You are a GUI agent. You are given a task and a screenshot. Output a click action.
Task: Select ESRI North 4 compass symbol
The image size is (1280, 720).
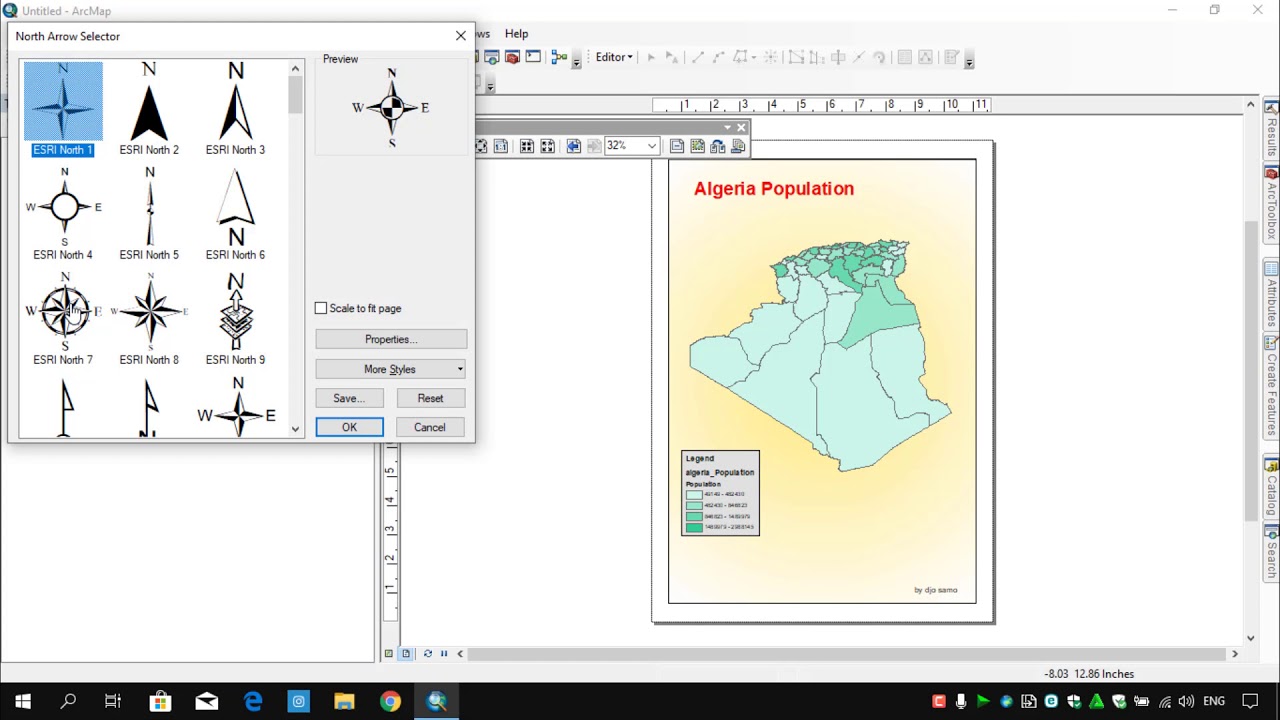click(x=63, y=214)
